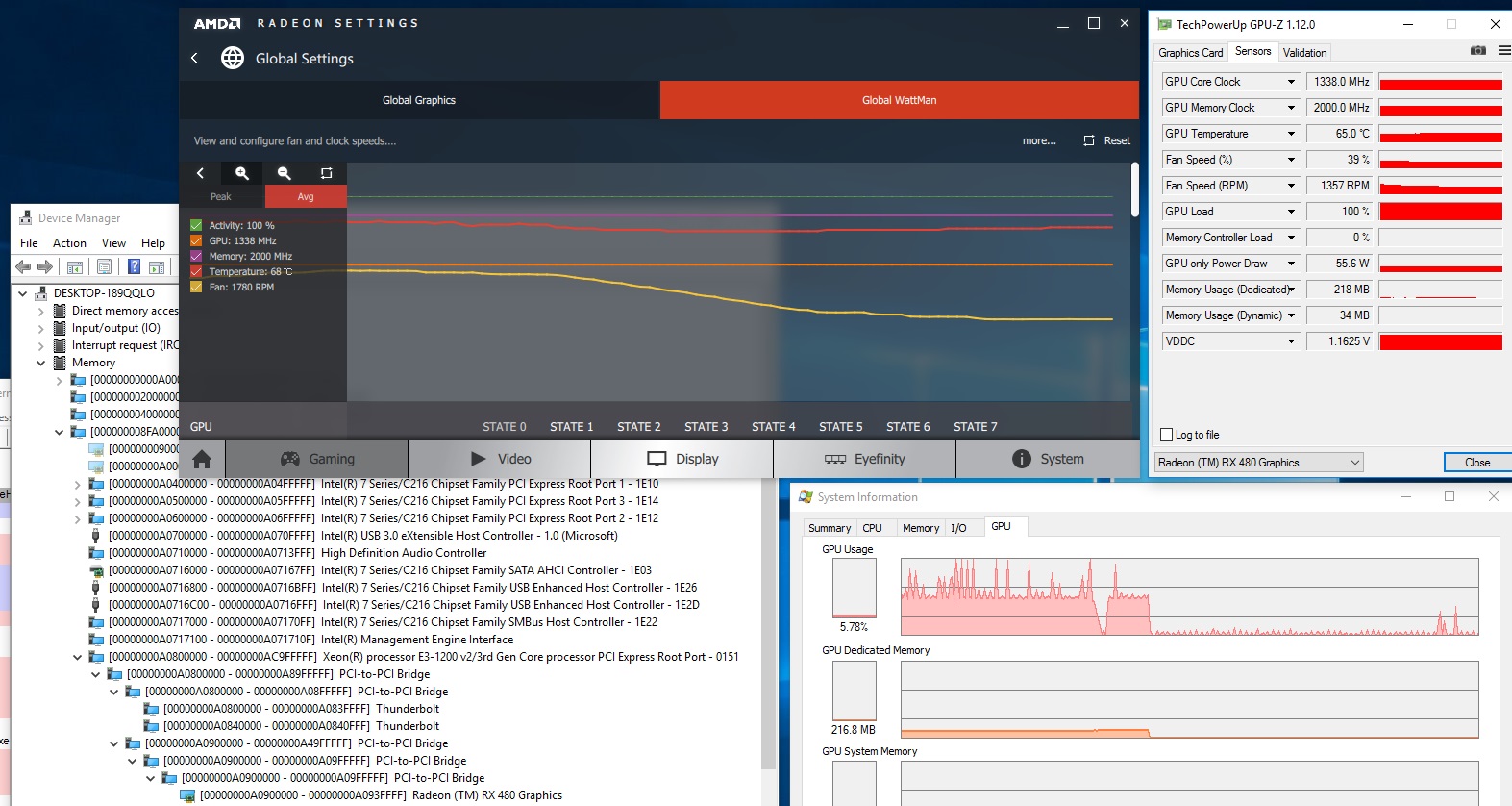Reset the WattMan graph zoom to fit
The image size is (1512, 806).
pos(326,173)
